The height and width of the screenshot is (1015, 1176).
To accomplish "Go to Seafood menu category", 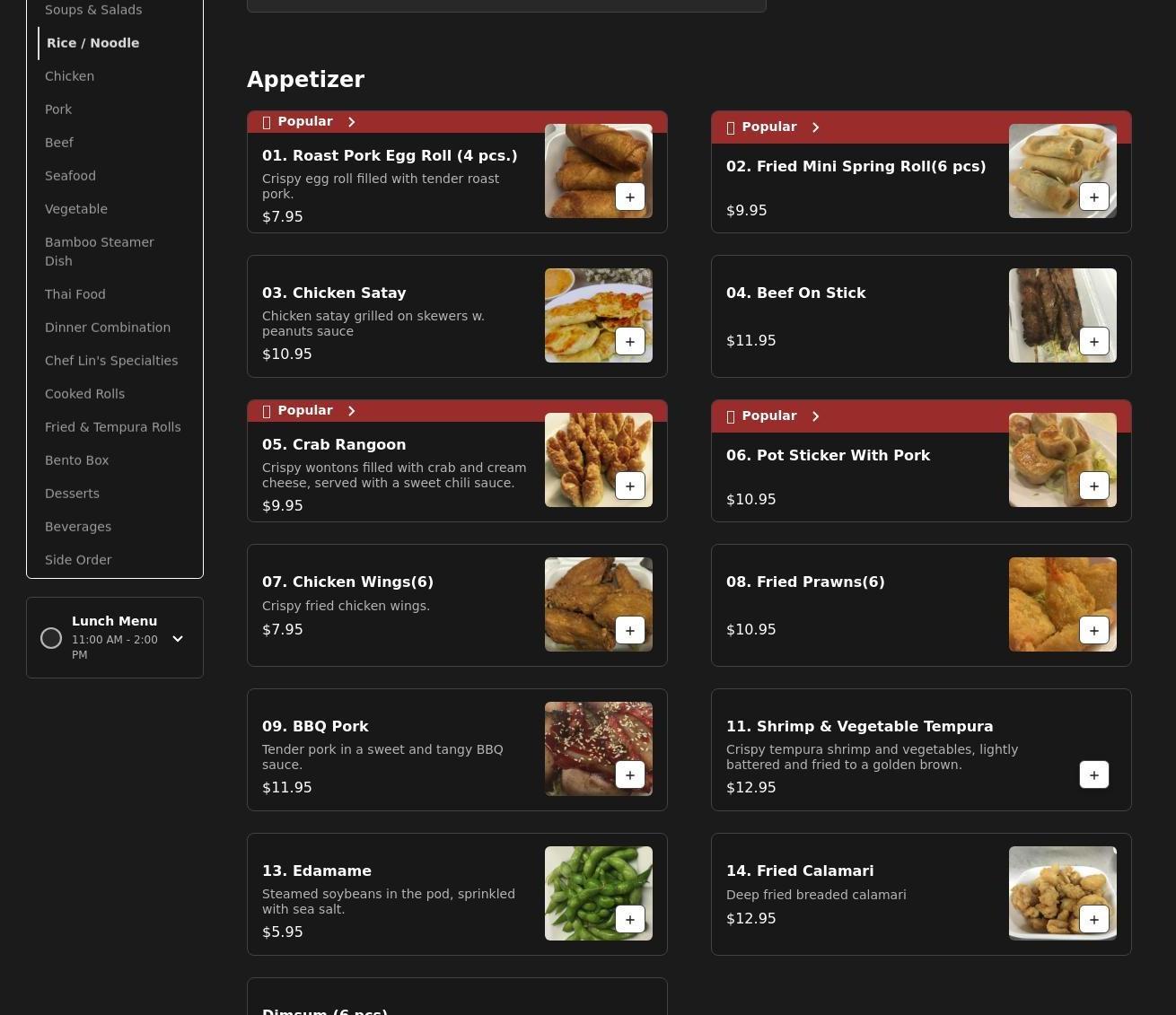I will (70, 176).
